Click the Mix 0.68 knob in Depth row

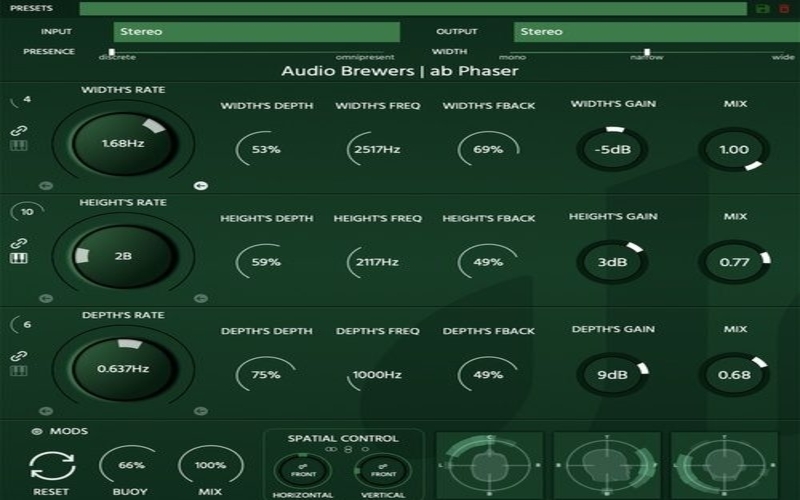734,375
